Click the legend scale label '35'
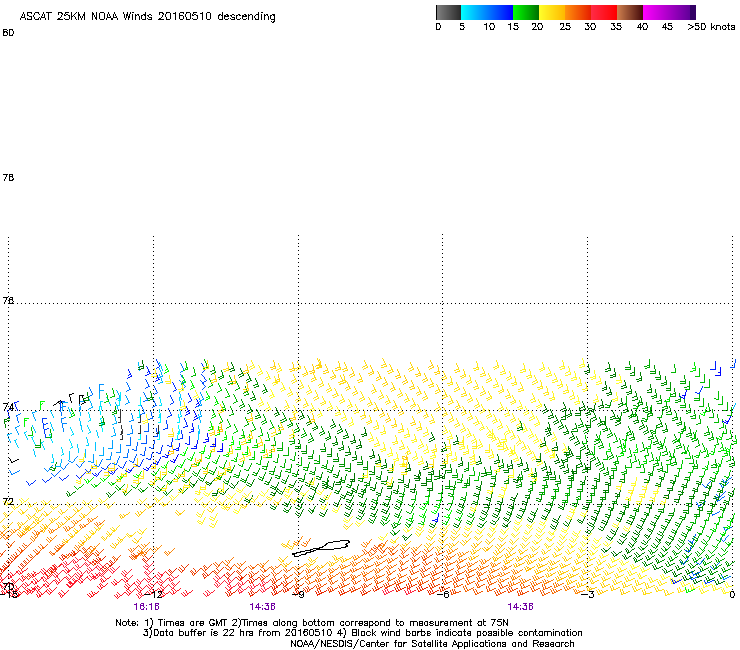The width and height of the screenshot is (740, 650). pyautogui.click(x=616, y=27)
